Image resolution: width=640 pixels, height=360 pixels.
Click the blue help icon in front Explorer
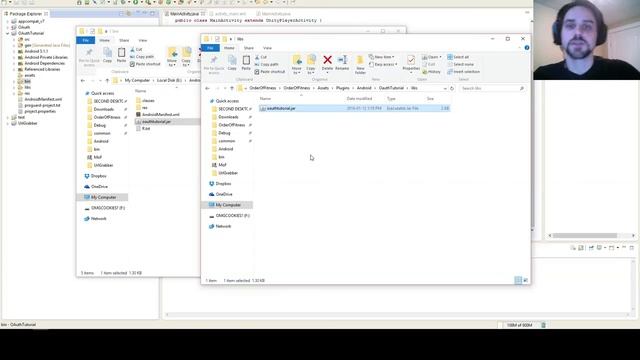pos(527,48)
